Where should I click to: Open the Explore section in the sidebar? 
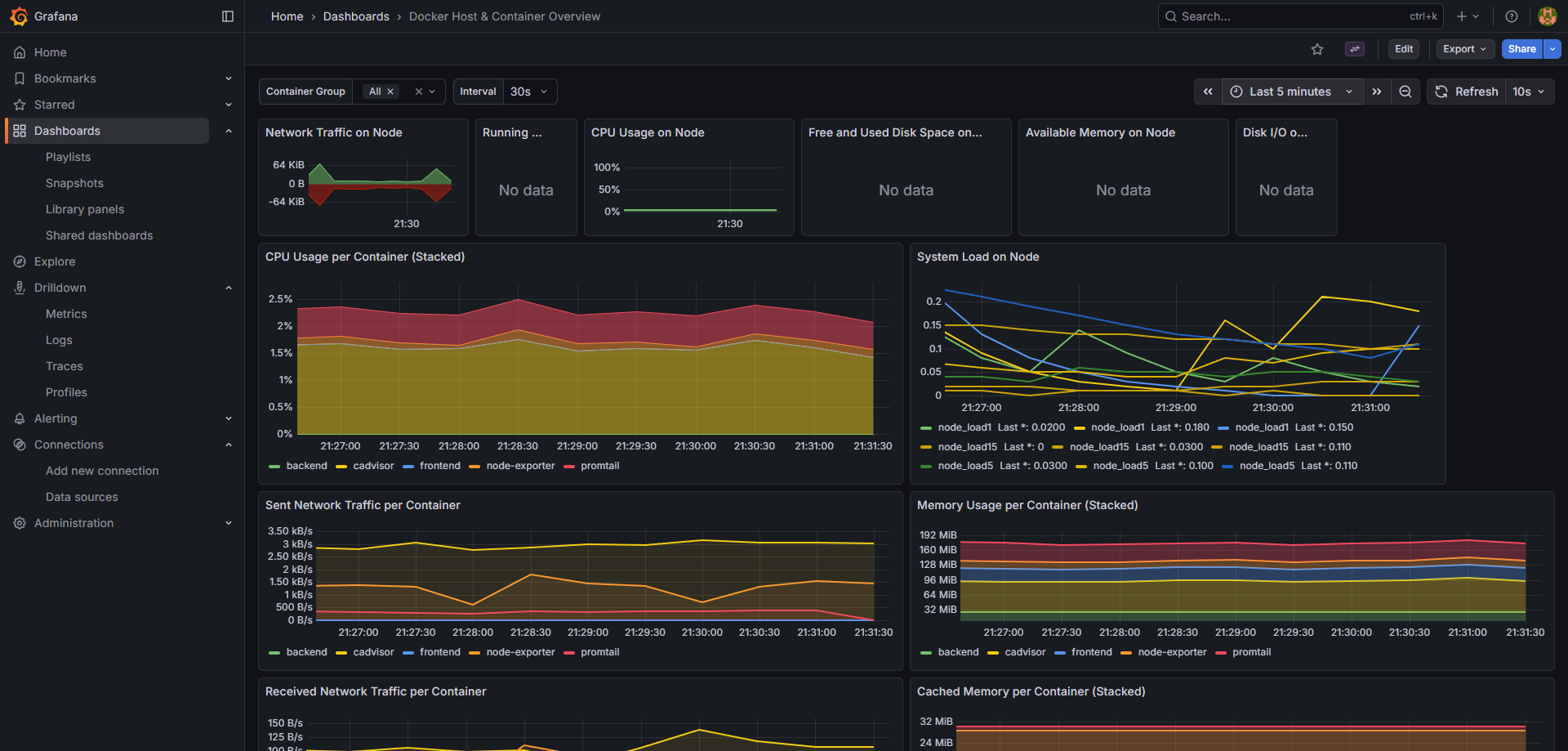(x=56, y=262)
